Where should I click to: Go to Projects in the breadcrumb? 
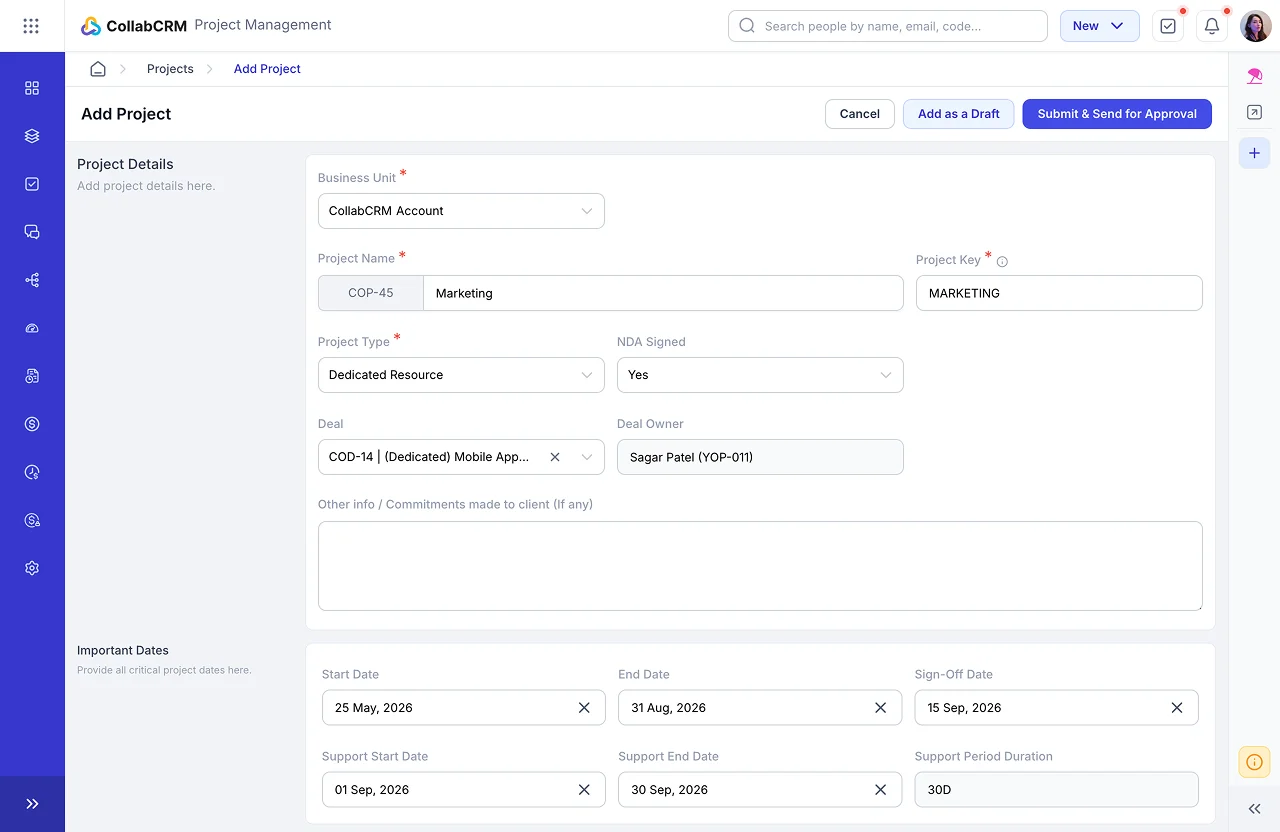pyautogui.click(x=170, y=69)
